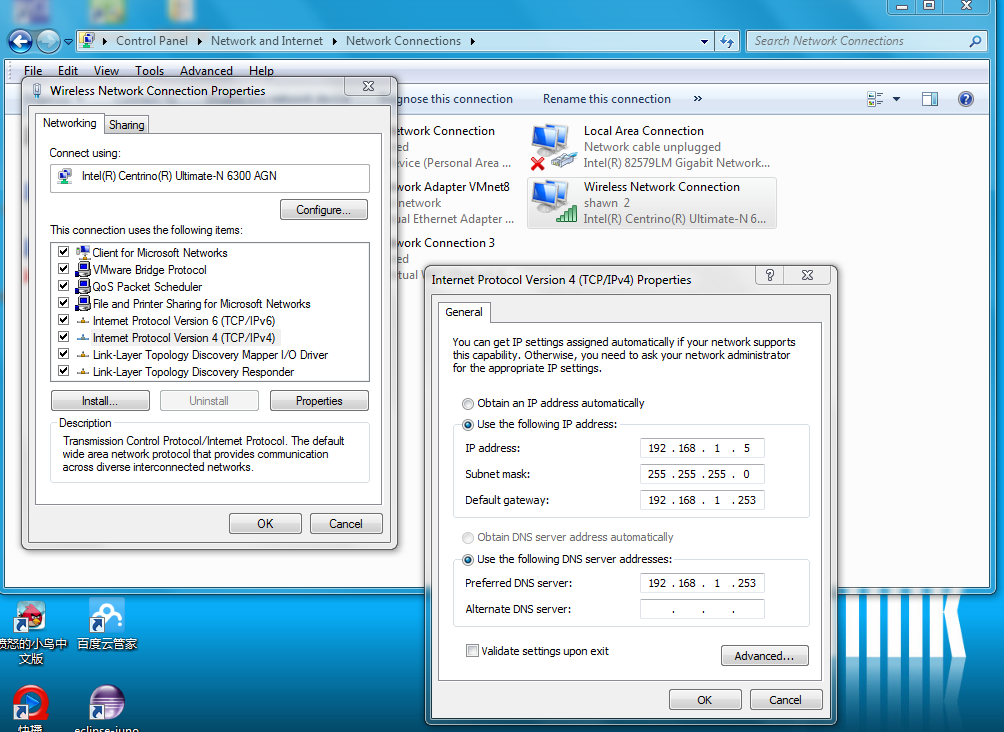Show more toolbar commands chevron
This screenshot has width=1004, height=732.
pyautogui.click(x=697, y=99)
